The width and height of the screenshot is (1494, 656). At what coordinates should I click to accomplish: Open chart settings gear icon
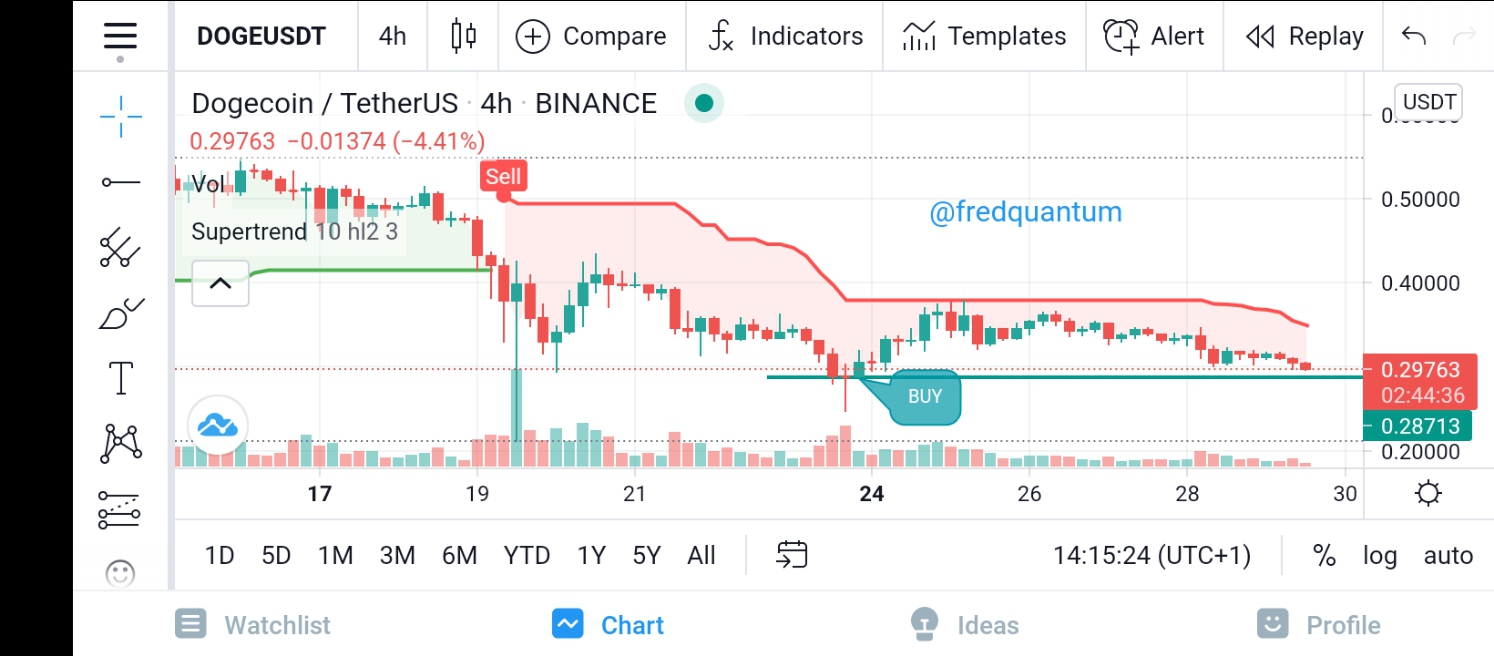coord(1428,494)
